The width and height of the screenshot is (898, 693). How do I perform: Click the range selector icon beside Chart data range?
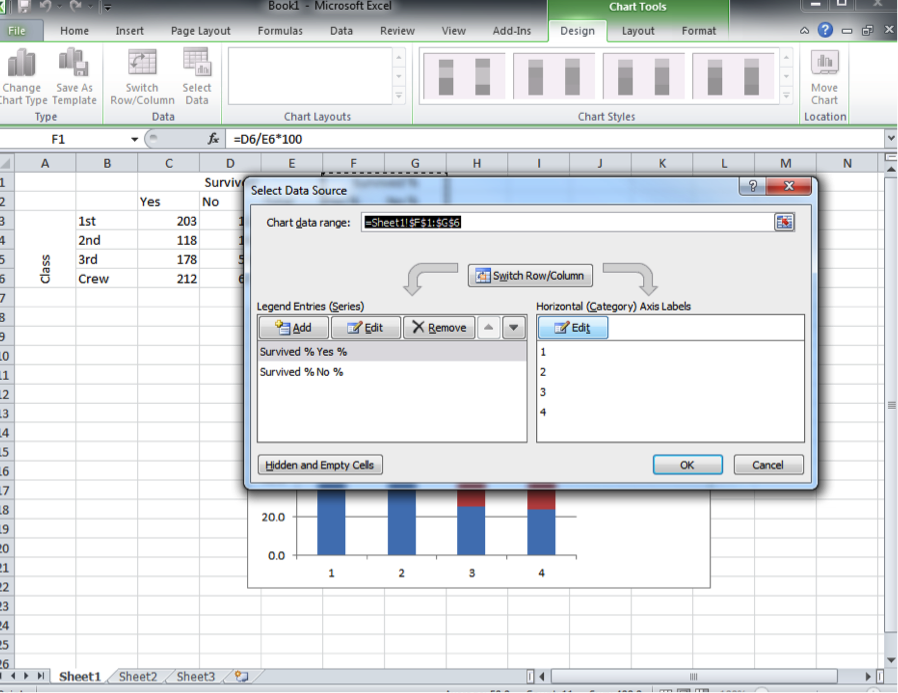click(x=784, y=222)
